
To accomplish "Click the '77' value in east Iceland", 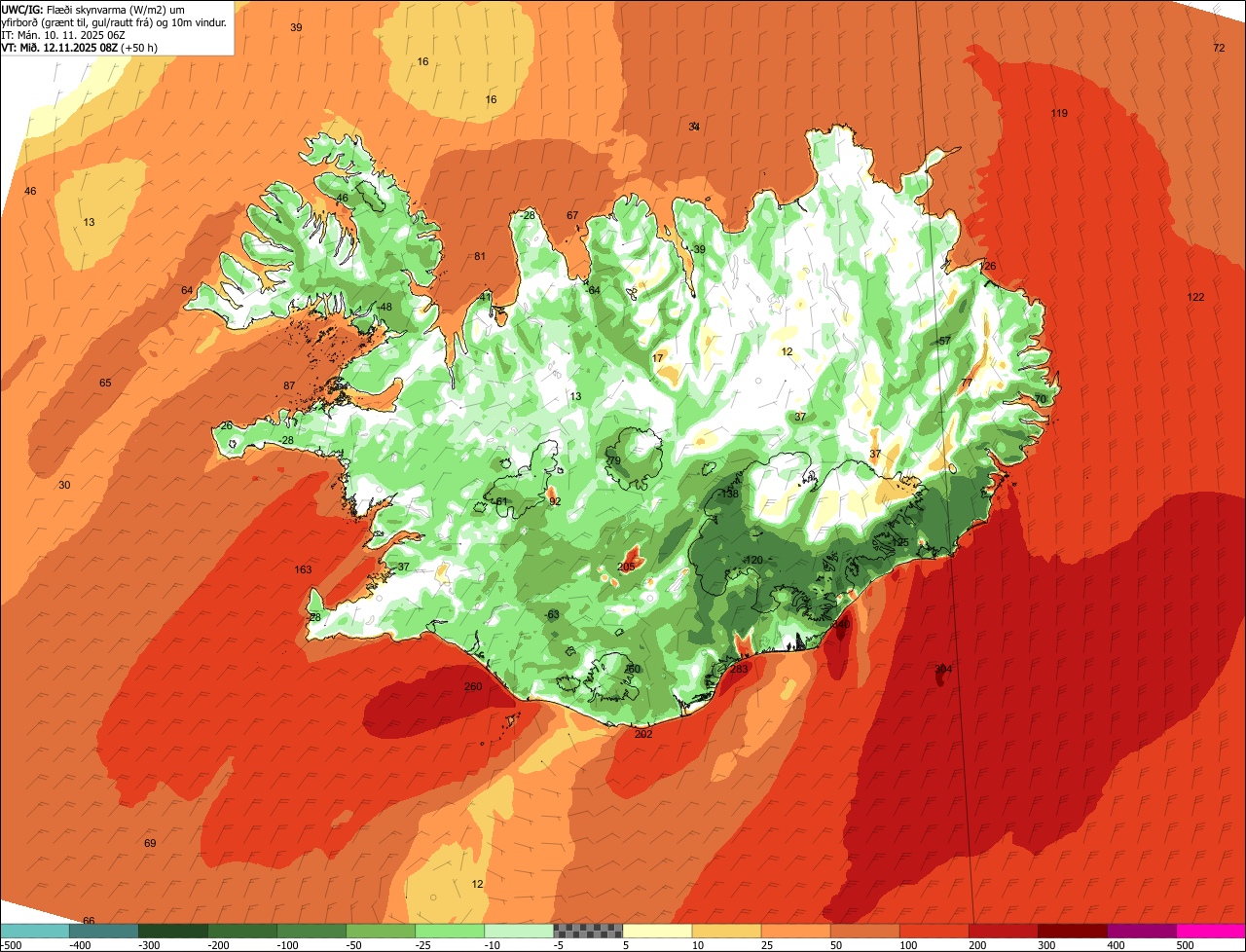I will point(967,383).
